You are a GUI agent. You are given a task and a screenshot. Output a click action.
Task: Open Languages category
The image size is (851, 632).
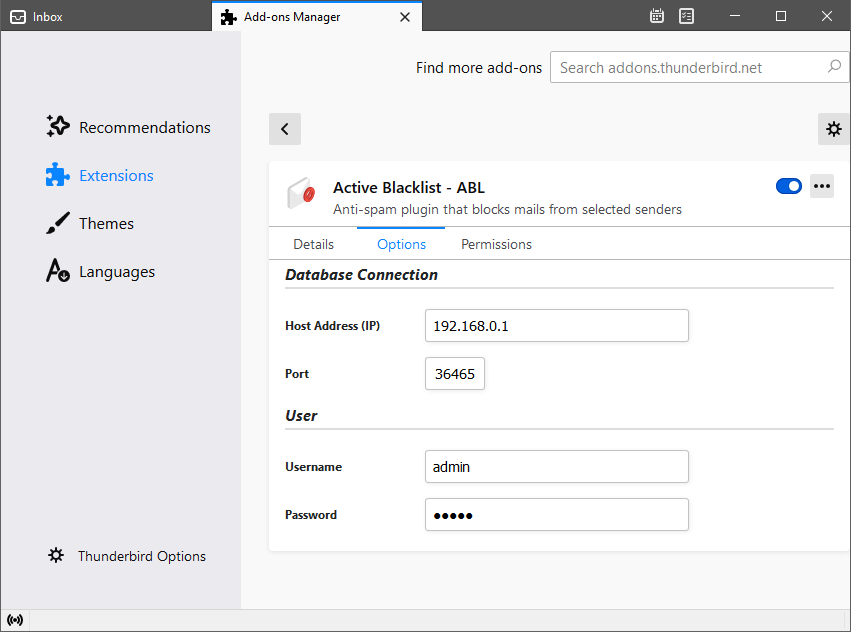click(x=101, y=271)
